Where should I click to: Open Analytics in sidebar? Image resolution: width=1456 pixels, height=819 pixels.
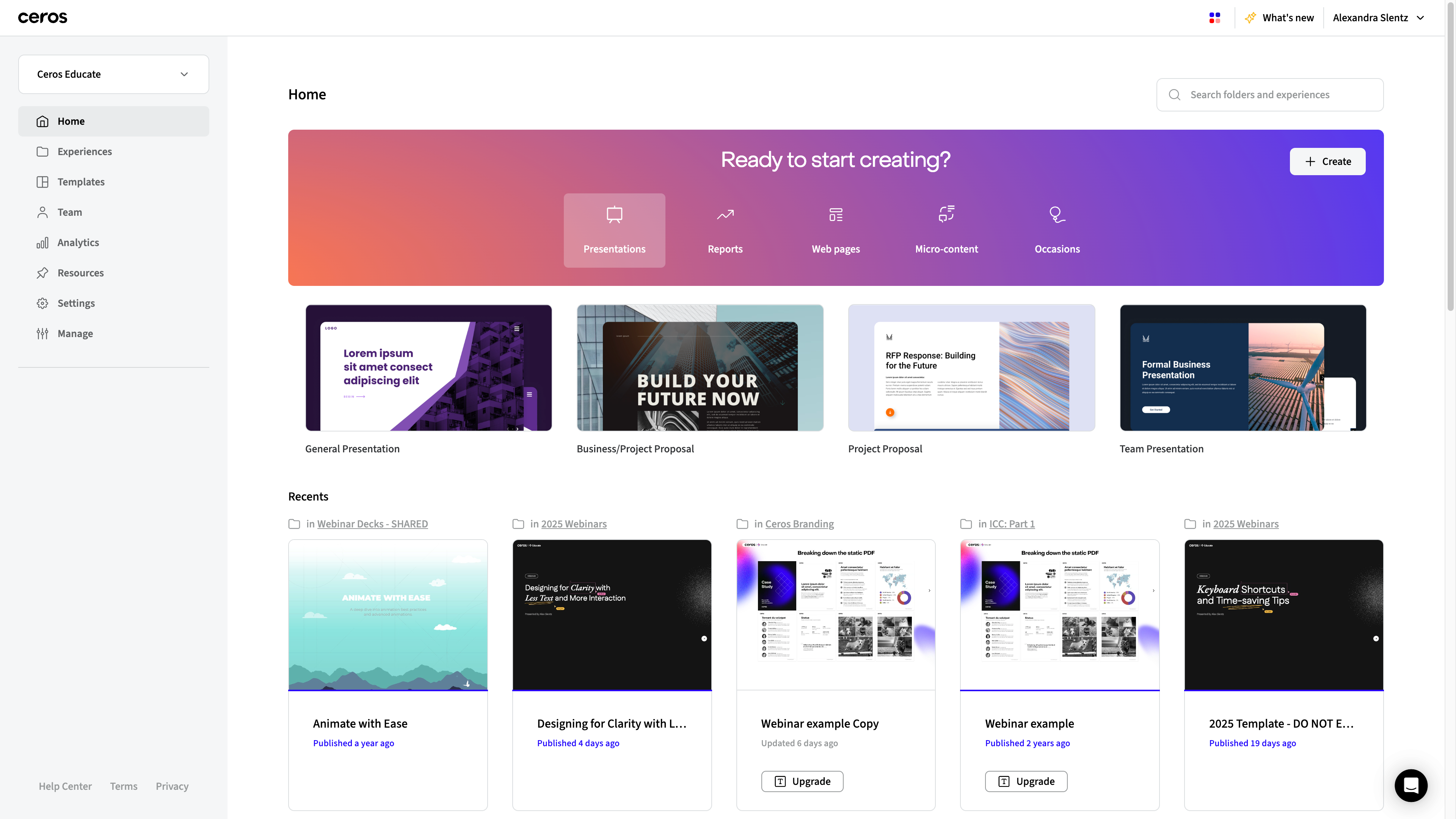[x=114, y=243]
